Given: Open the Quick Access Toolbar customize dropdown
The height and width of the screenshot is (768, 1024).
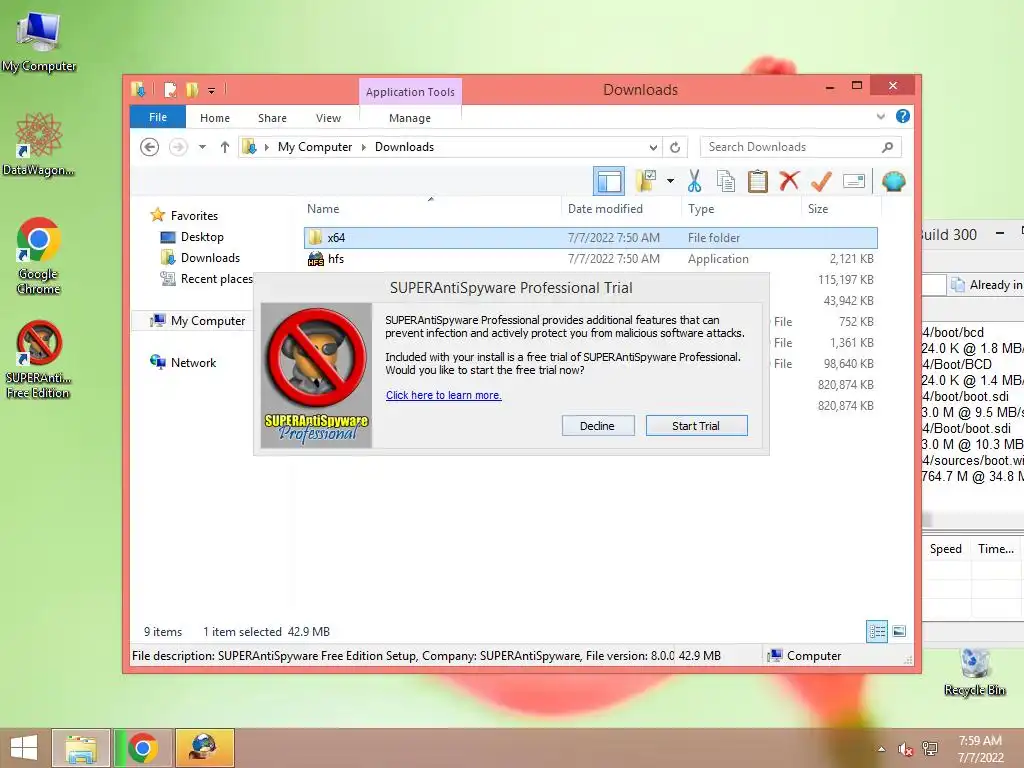Looking at the screenshot, I should click(x=212, y=90).
